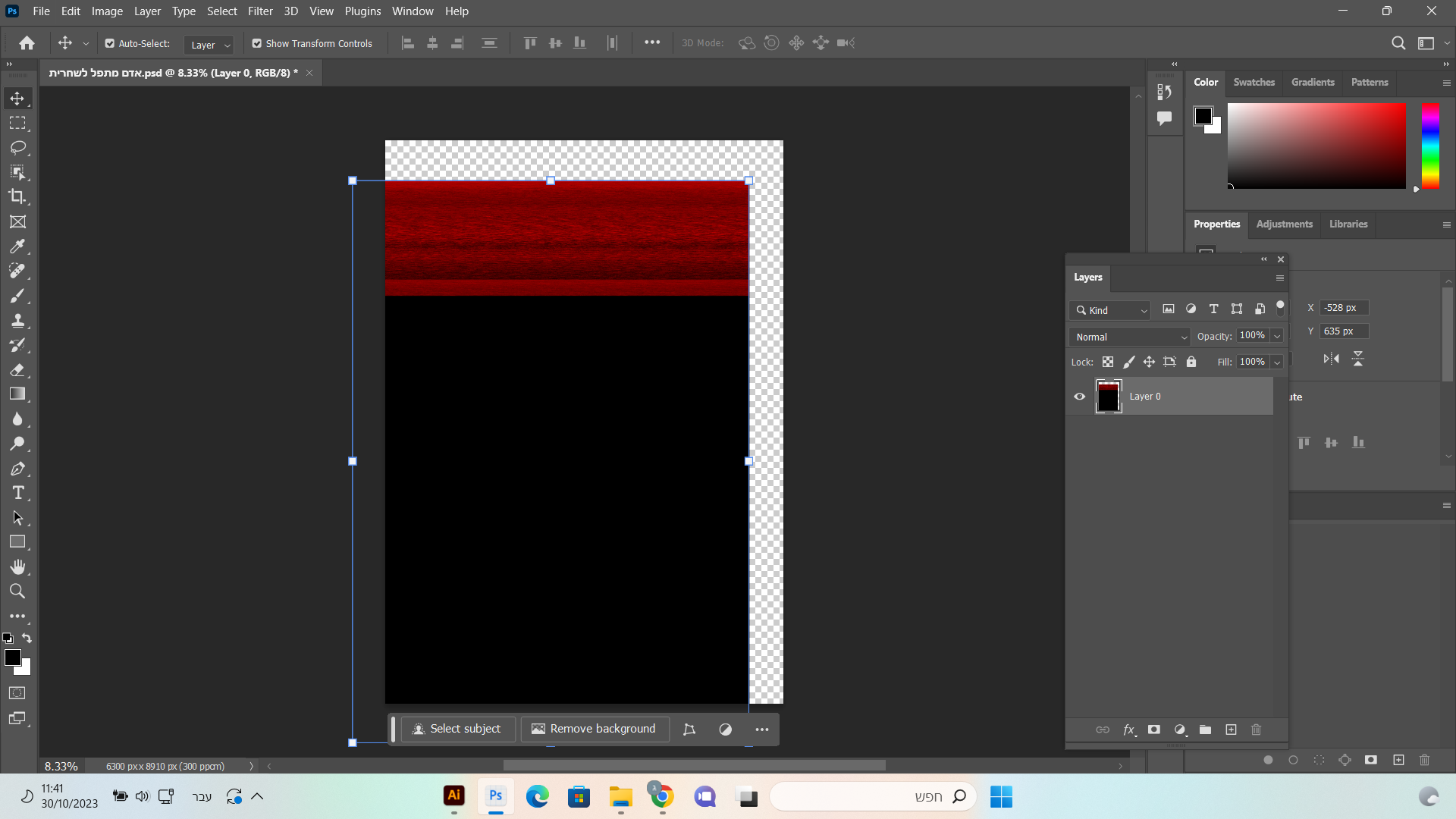Select the Horizontal Type tool
Screen dimensions: 1456x819
pyautogui.click(x=17, y=493)
